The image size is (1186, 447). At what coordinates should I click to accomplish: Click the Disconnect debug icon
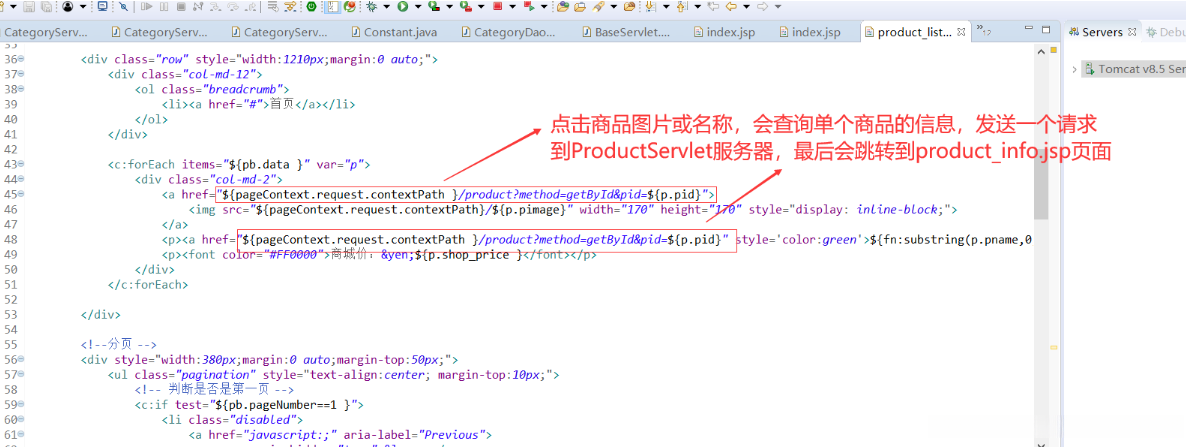[x=198, y=6]
